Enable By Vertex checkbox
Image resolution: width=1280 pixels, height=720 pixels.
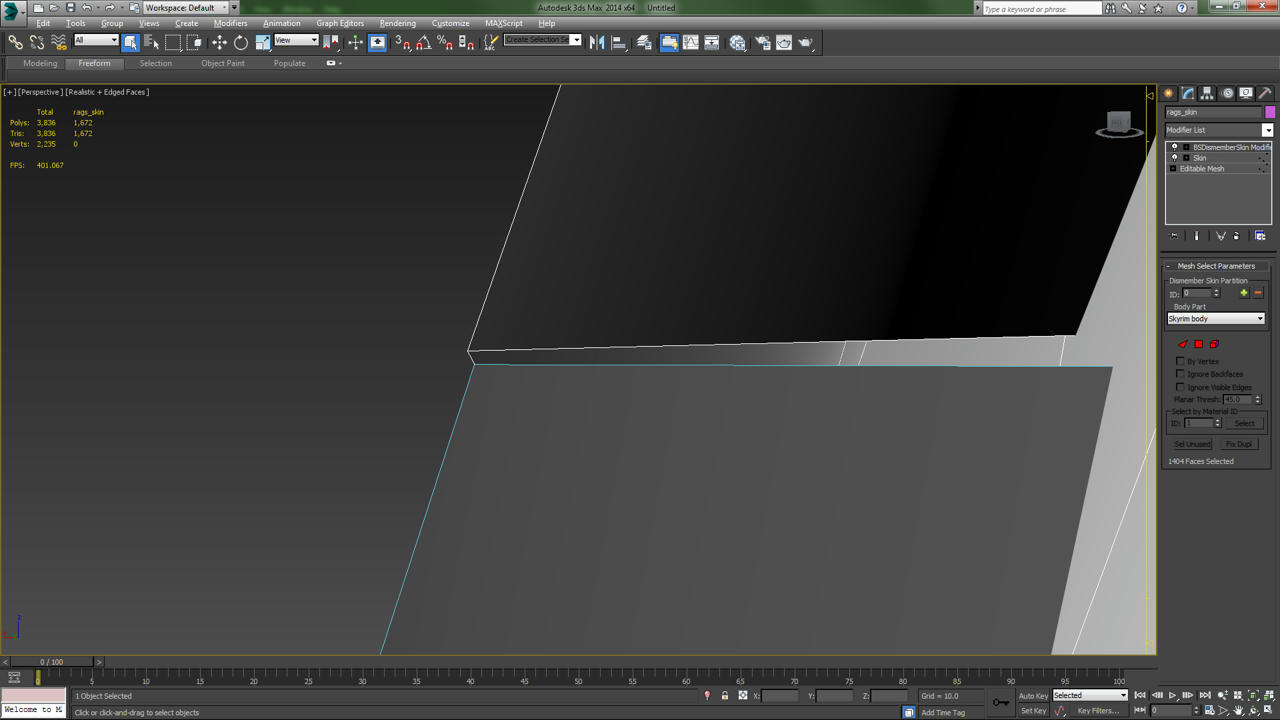(1180, 361)
